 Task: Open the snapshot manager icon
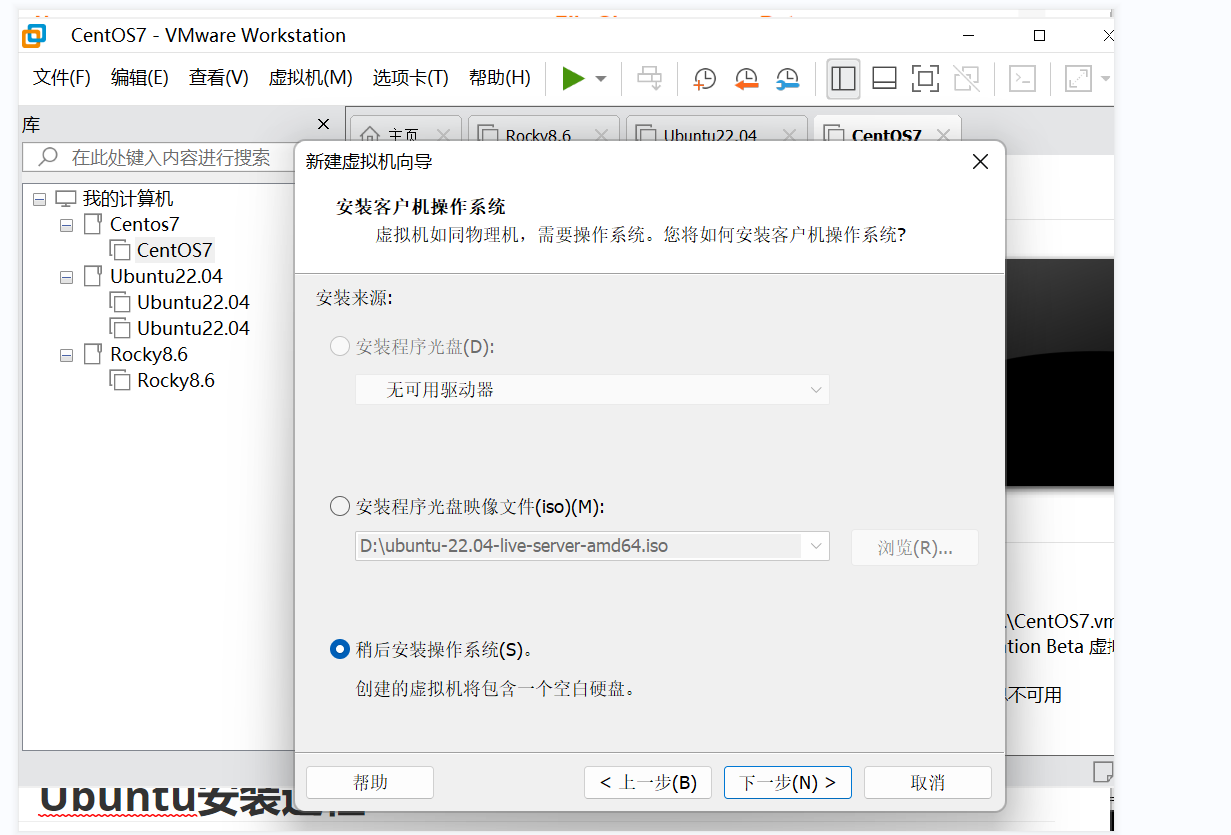point(787,78)
